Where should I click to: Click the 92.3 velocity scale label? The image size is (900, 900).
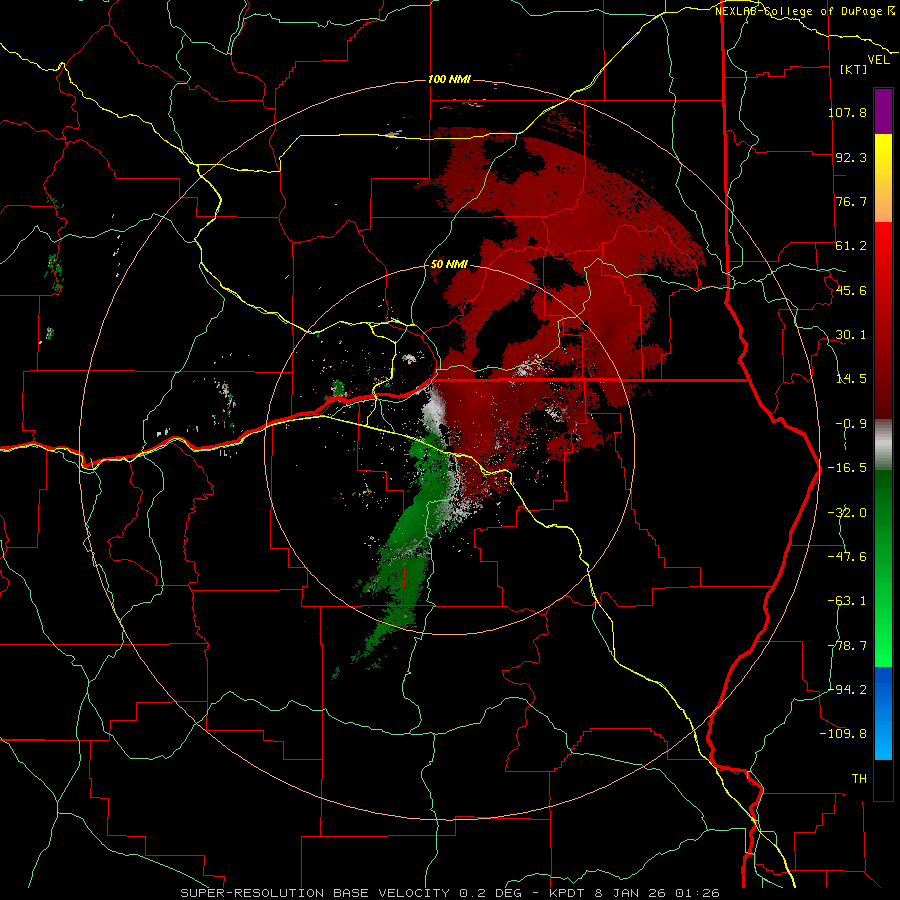click(851, 157)
